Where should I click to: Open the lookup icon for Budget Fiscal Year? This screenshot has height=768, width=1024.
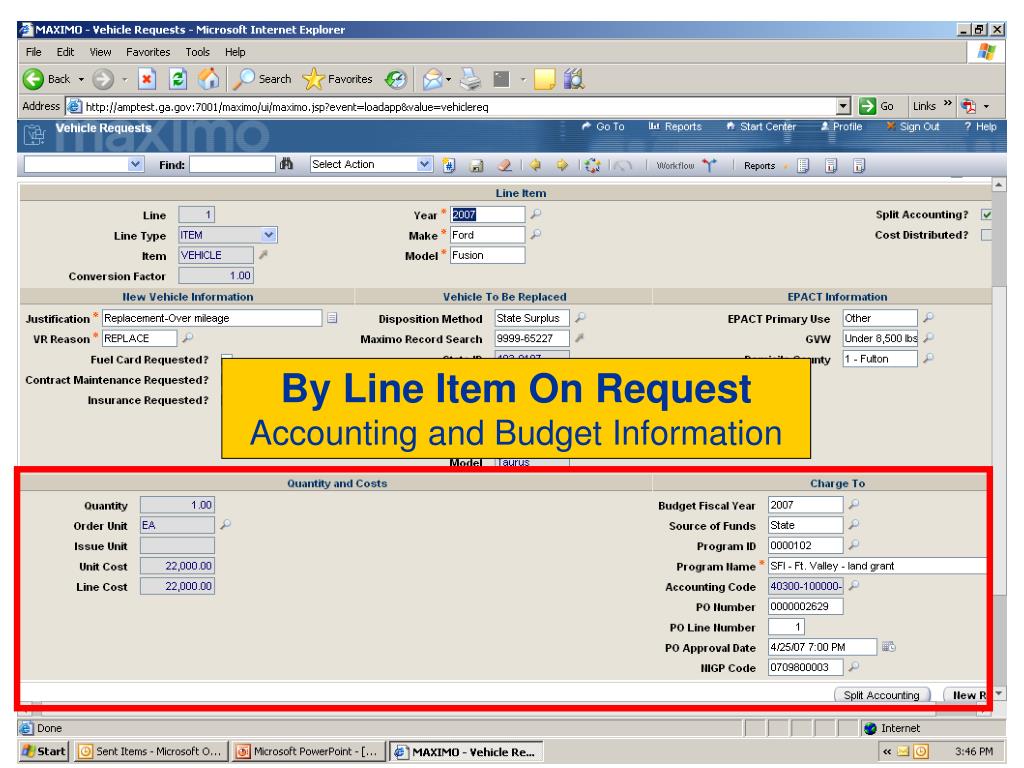click(x=854, y=504)
